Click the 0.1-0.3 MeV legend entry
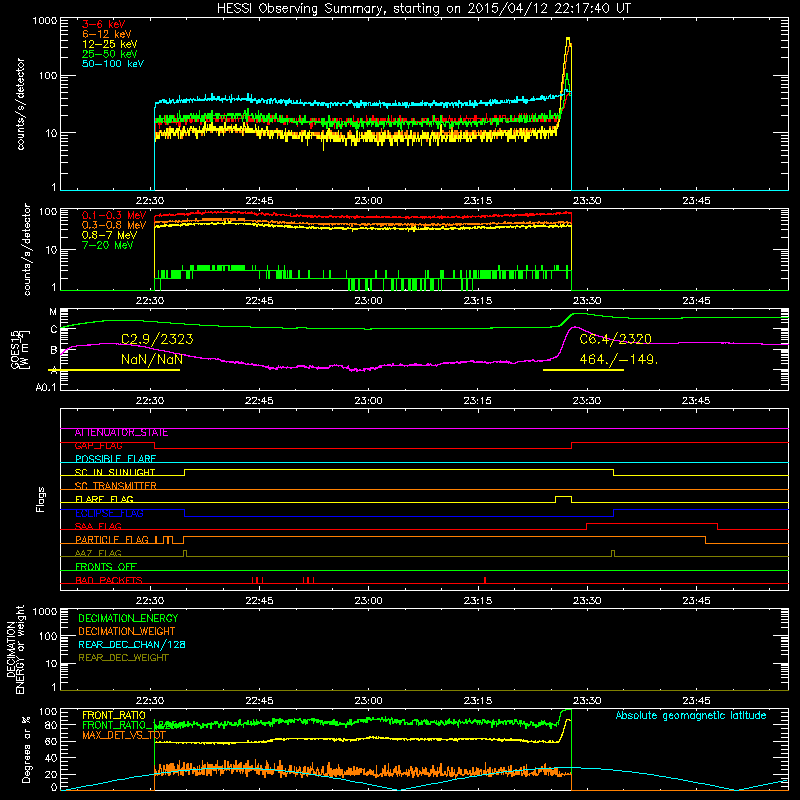800x800 pixels. pyautogui.click(x=114, y=215)
